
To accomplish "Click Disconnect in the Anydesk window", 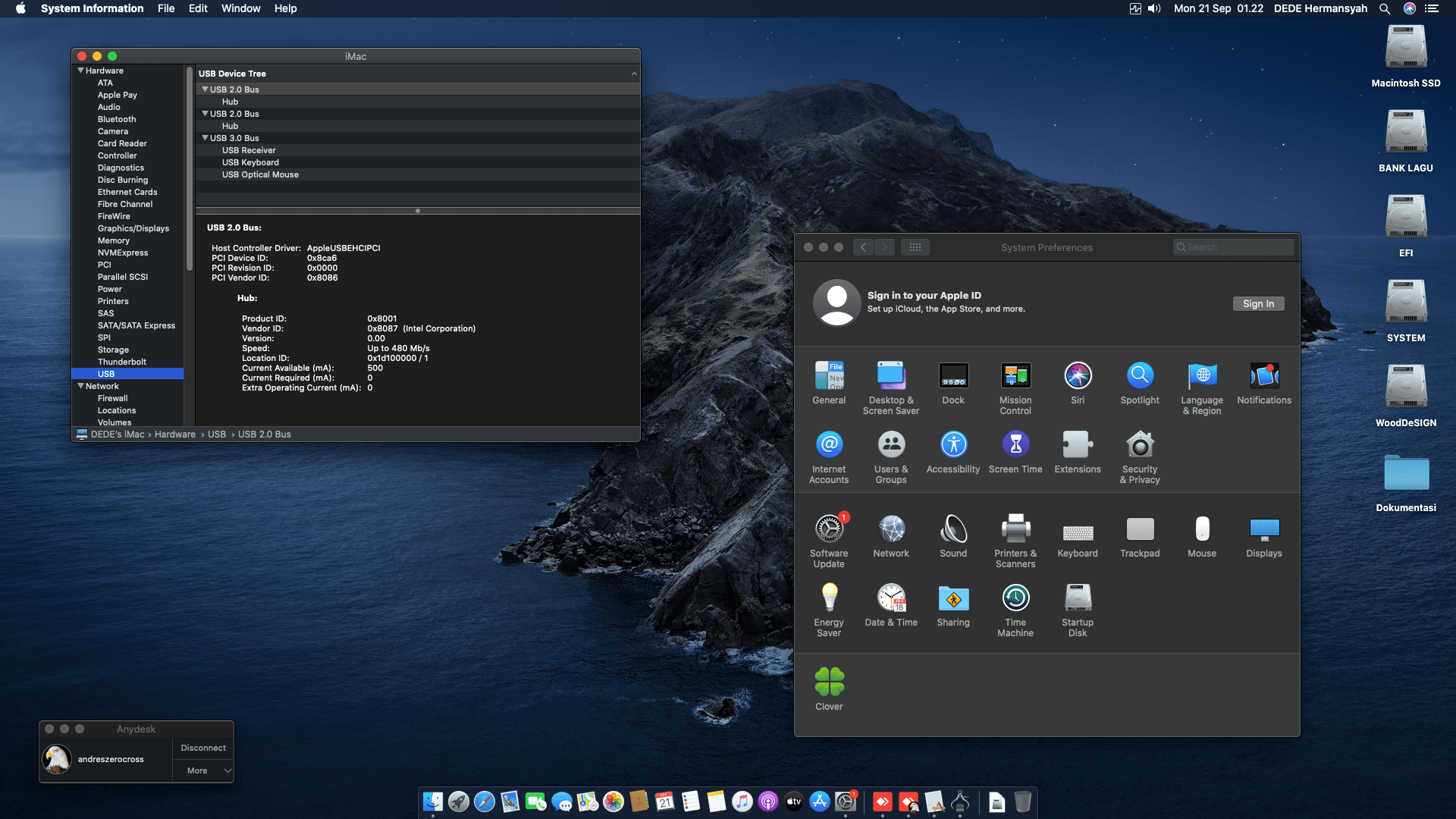I will (x=203, y=748).
